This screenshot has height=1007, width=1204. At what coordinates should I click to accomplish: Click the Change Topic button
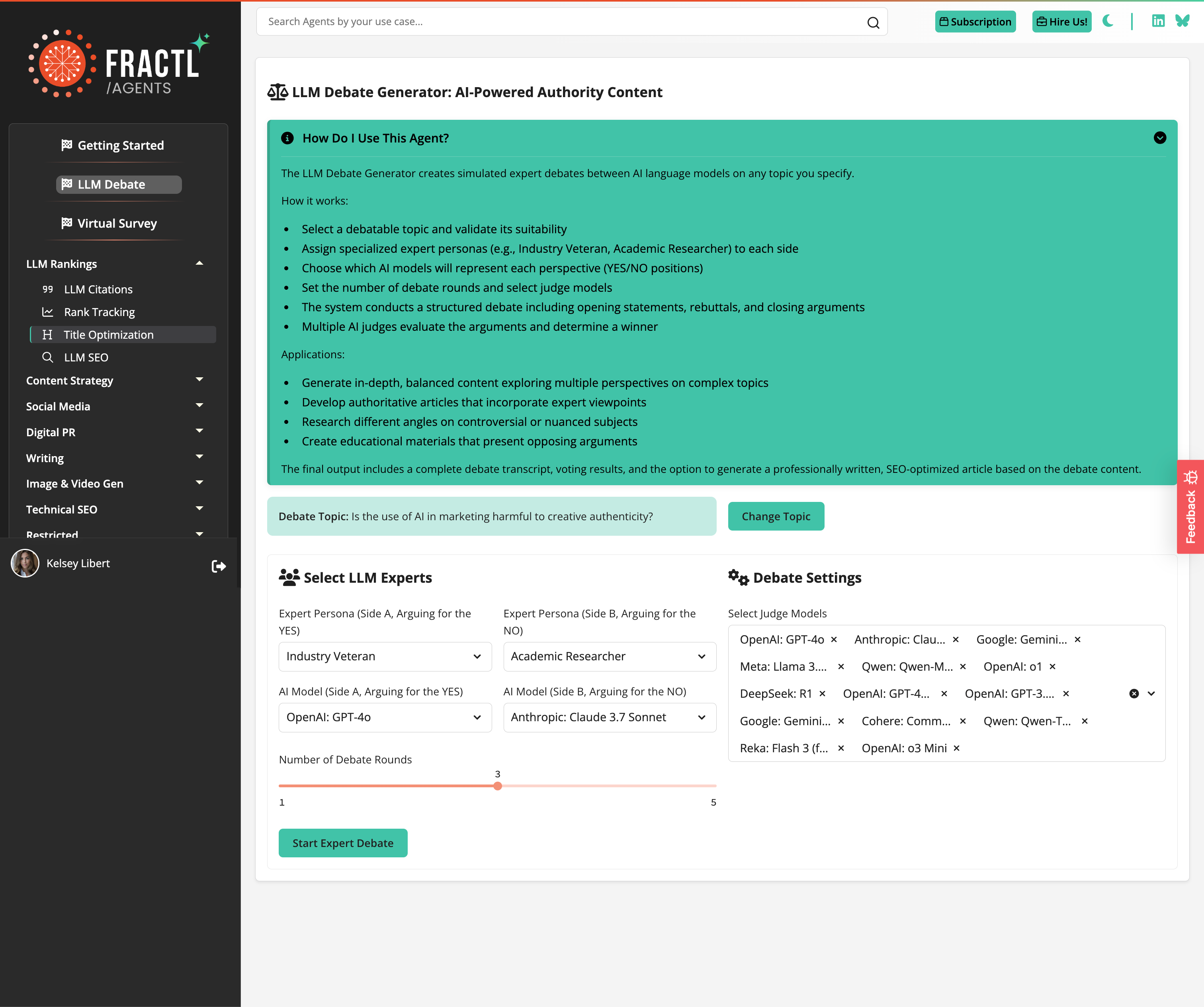tap(776, 516)
